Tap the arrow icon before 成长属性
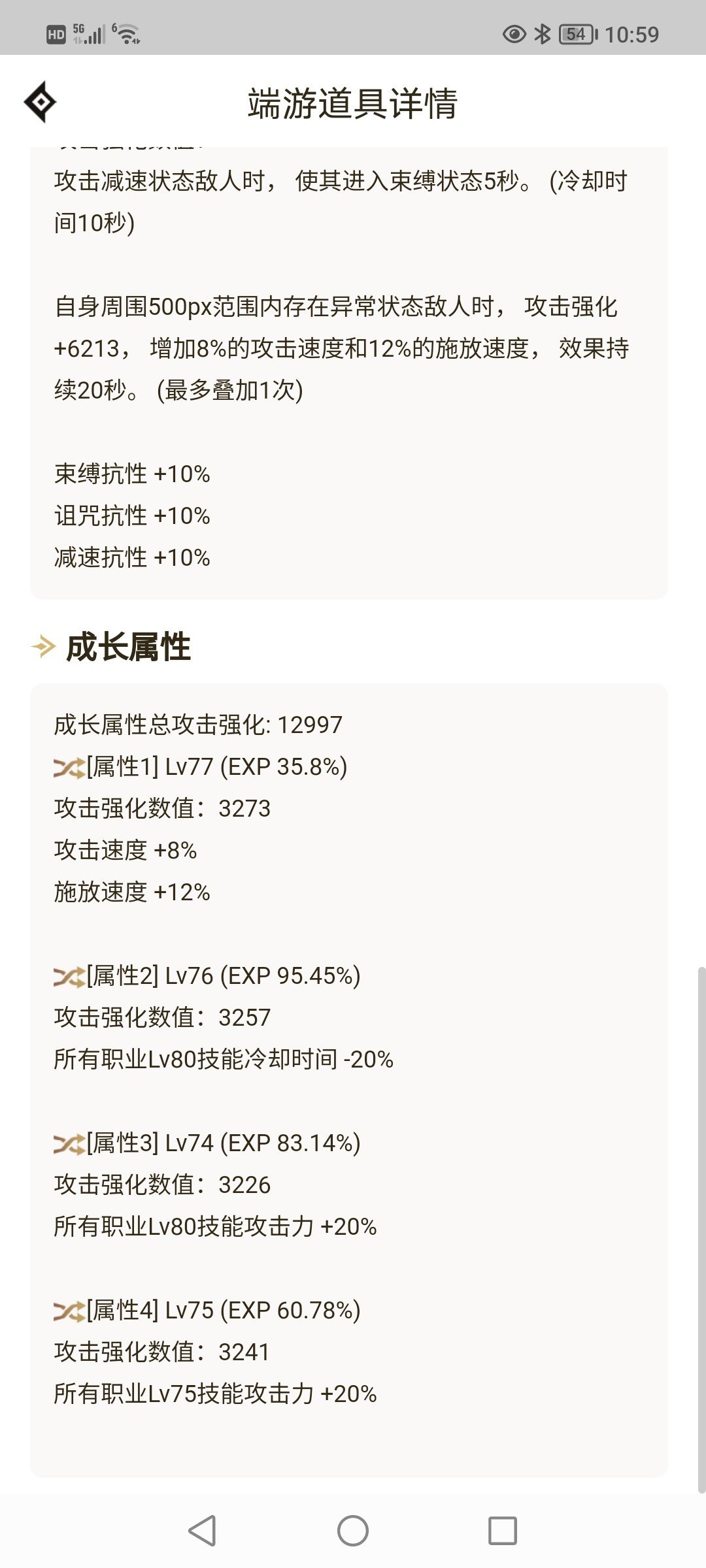 point(43,647)
